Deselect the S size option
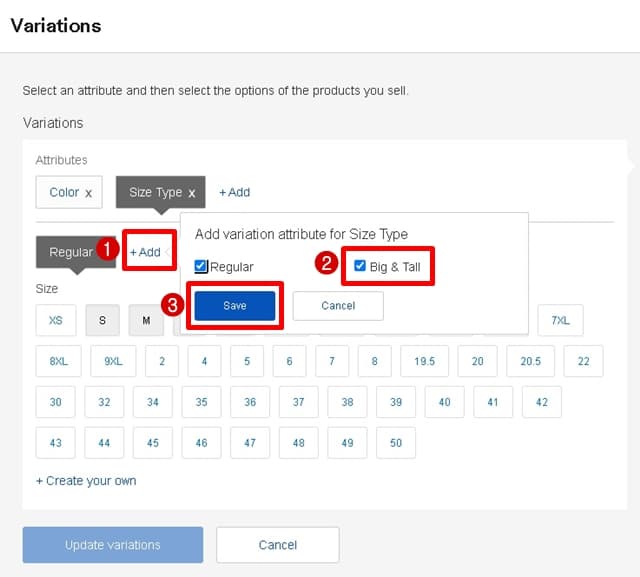This screenshot has height=577, width=640. (102, 320)
